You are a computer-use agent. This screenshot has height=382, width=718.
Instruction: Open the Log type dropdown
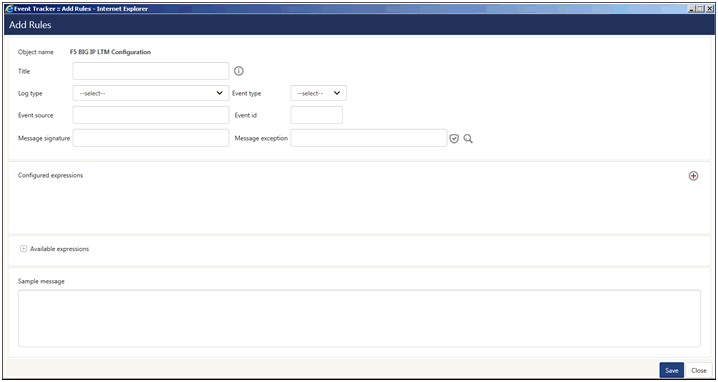[x=151, y=93]
